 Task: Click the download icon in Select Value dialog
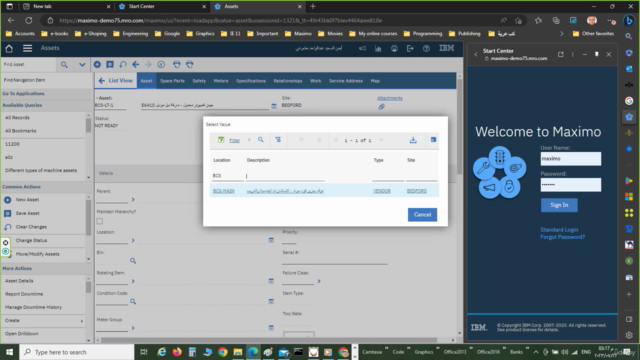click(413, 140)
